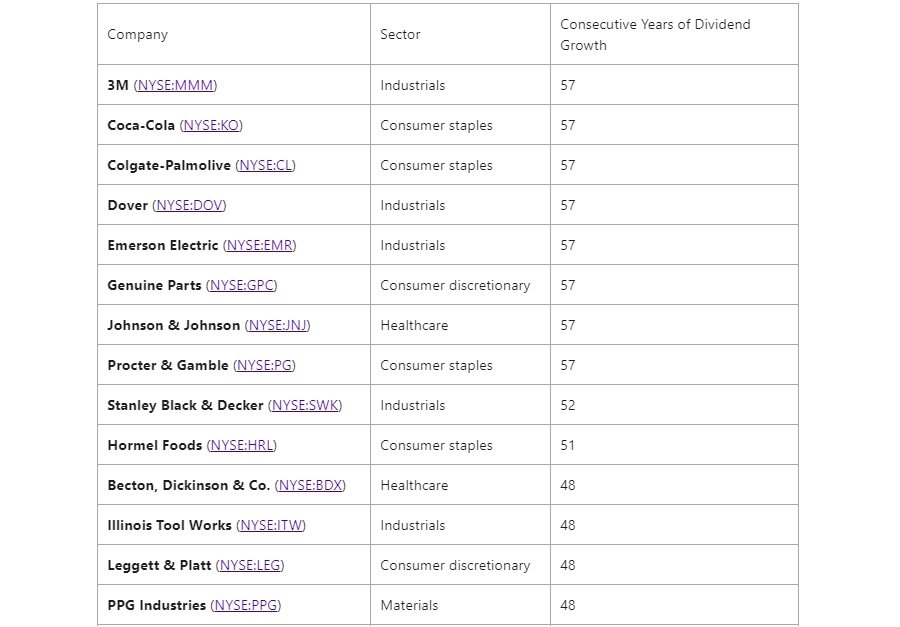900x627 pixels.
Task: Open the NYSE:ITW Illinois Tool Works link
Action: pyautogui.click(x=271, y=525)
